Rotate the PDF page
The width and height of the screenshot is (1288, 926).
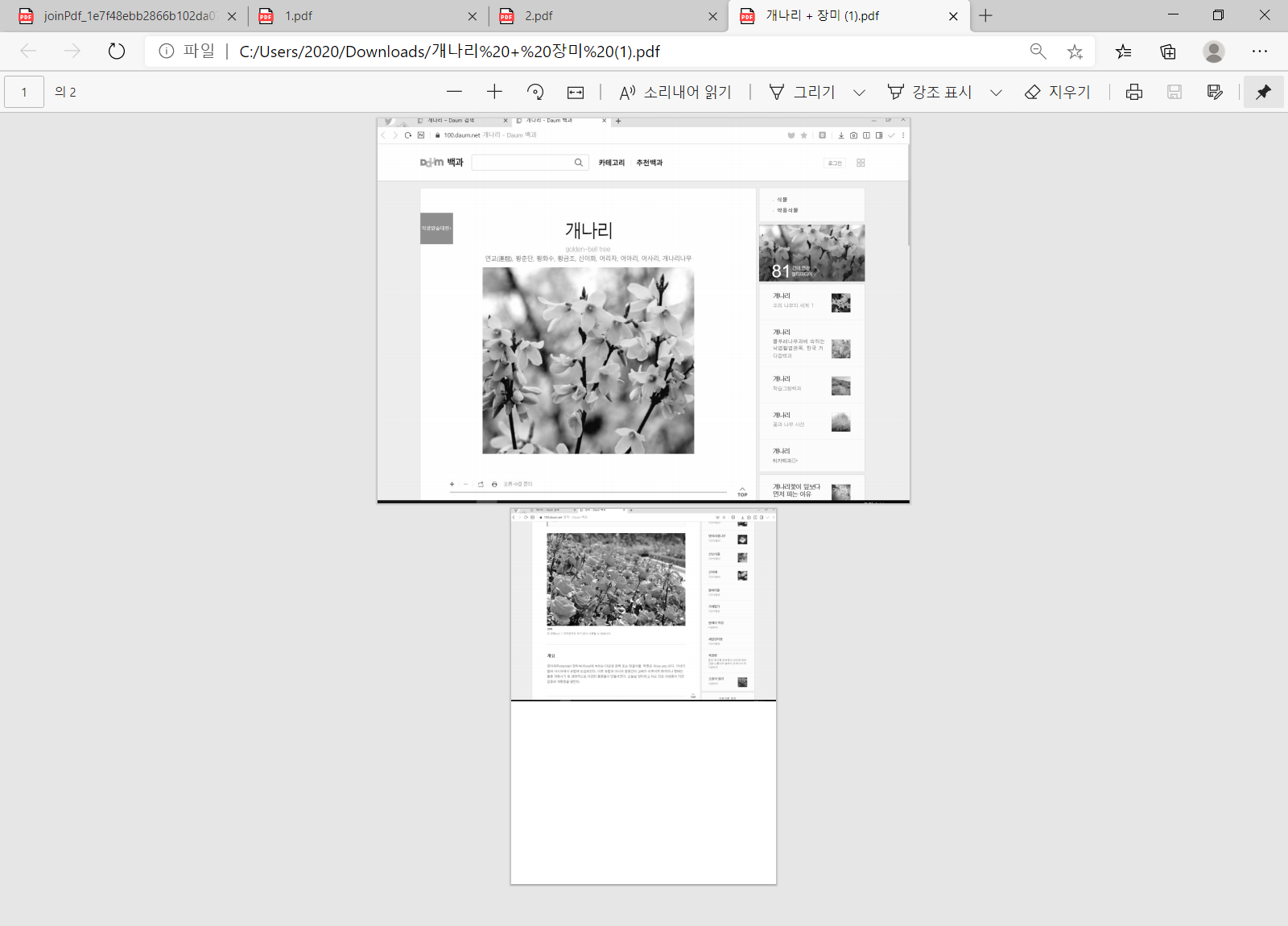[x=535, y=92]
